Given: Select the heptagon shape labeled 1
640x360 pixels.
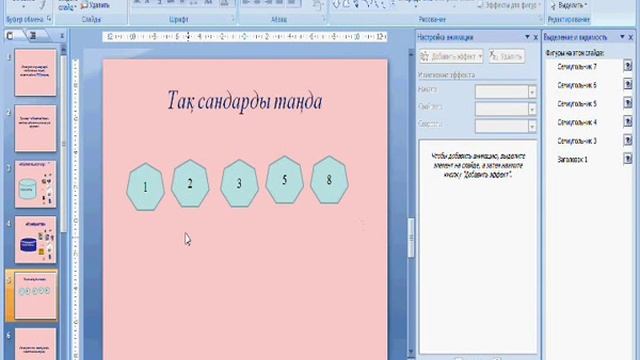Looking at the screenshot, I should tap(146, 187).
